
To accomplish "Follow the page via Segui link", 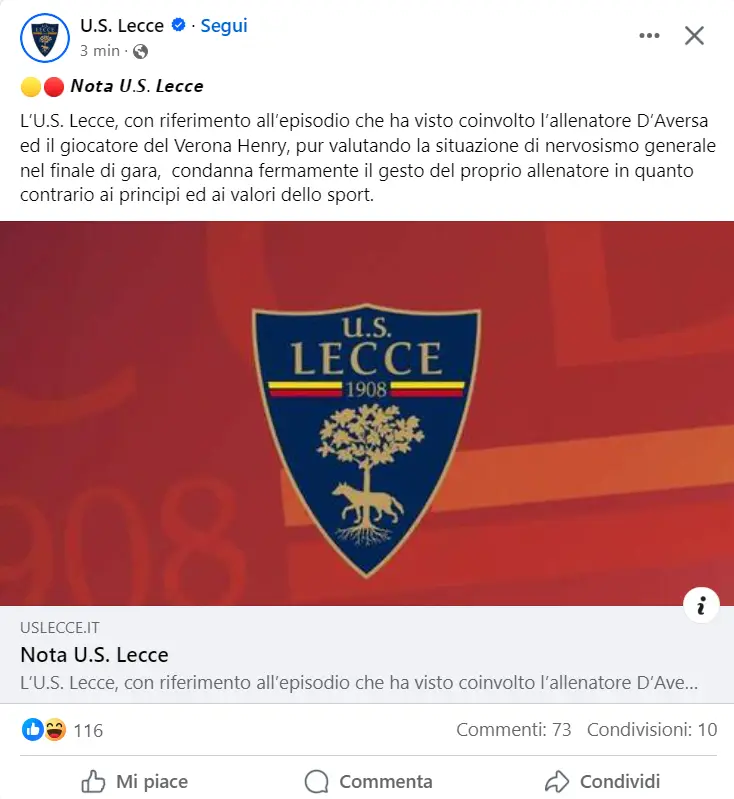I will (224, 26).
